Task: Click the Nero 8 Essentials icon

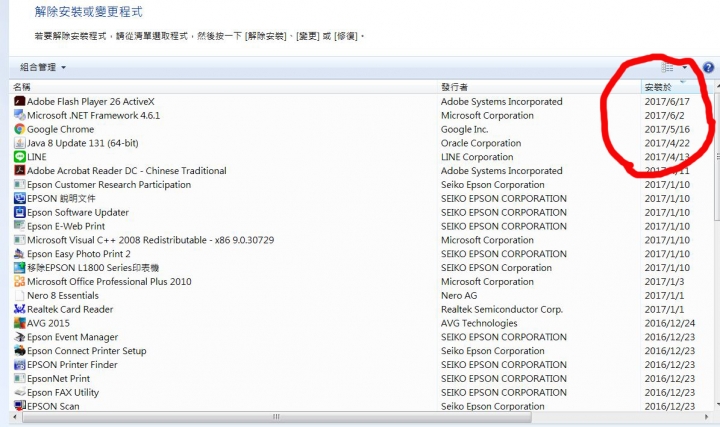Action: coord(19,295)
